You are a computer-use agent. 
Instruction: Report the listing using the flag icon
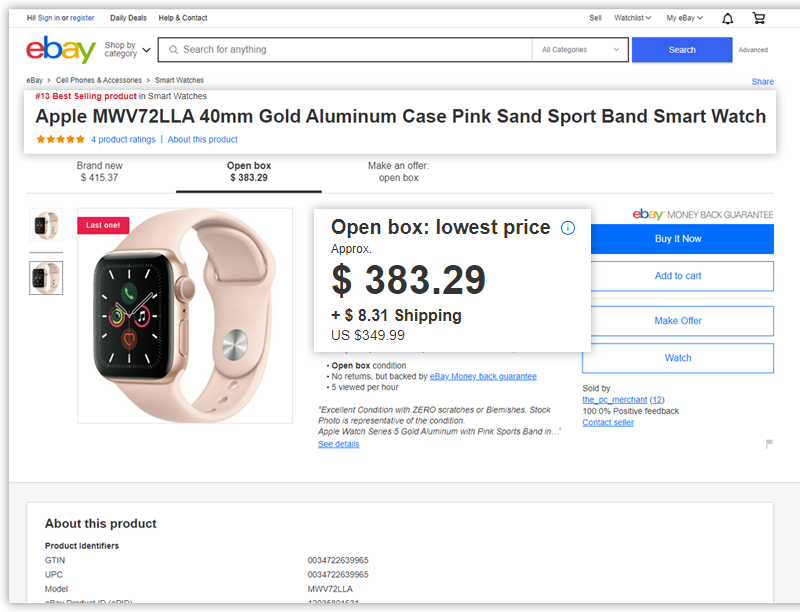point(769,444)
